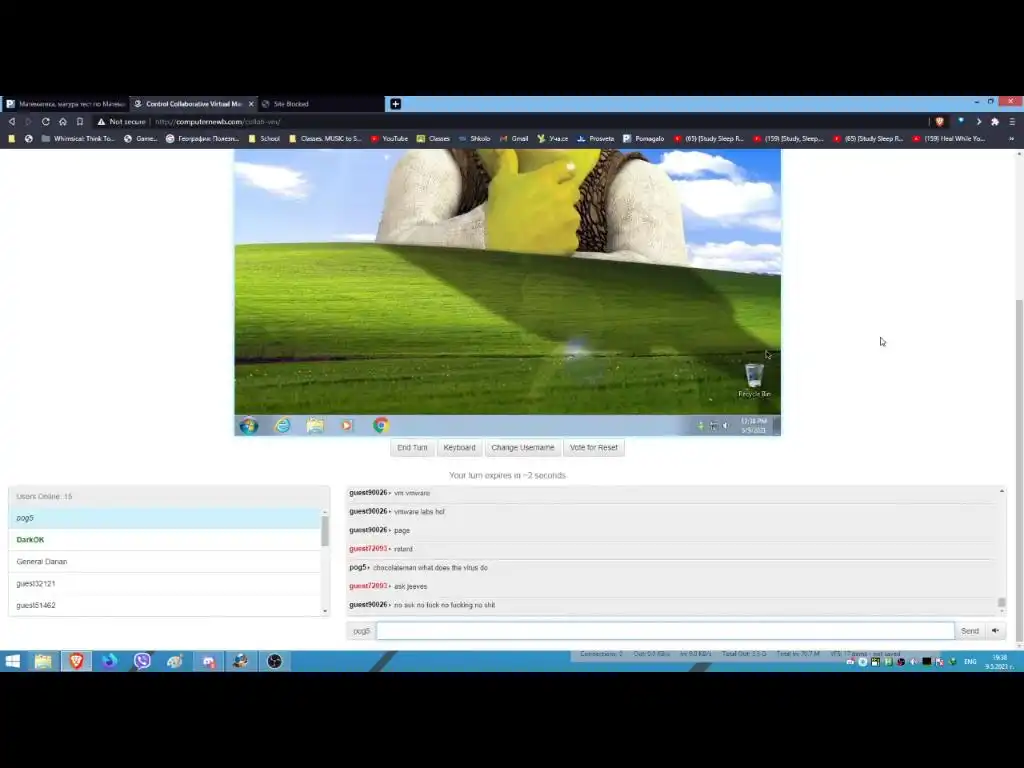Image resolution: width=1024 pixels, height=768 pixels.
Task: Expand the bookmarks overflow chevron
Action: pos(1012,138)
